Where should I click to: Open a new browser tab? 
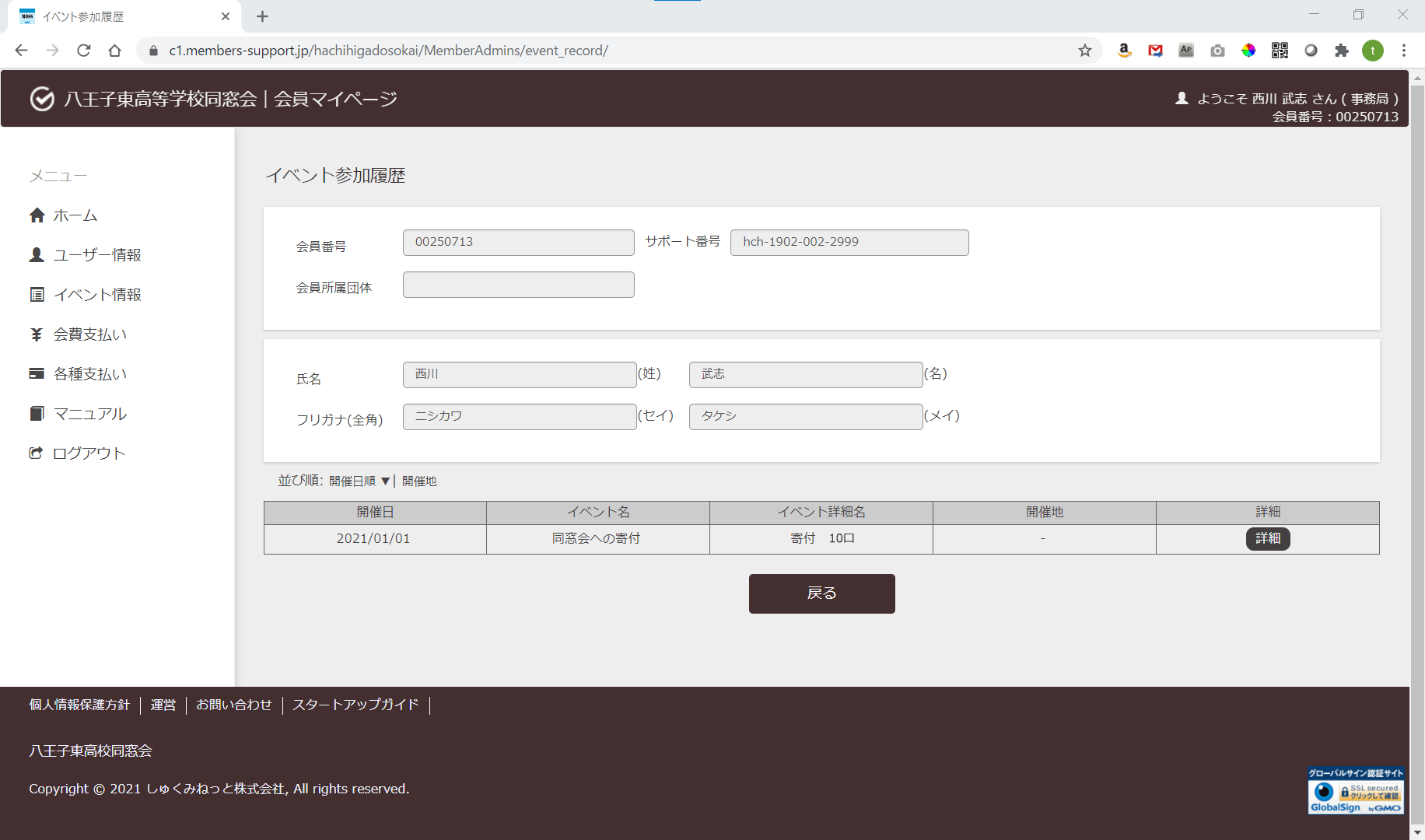(x=262, y=16)
